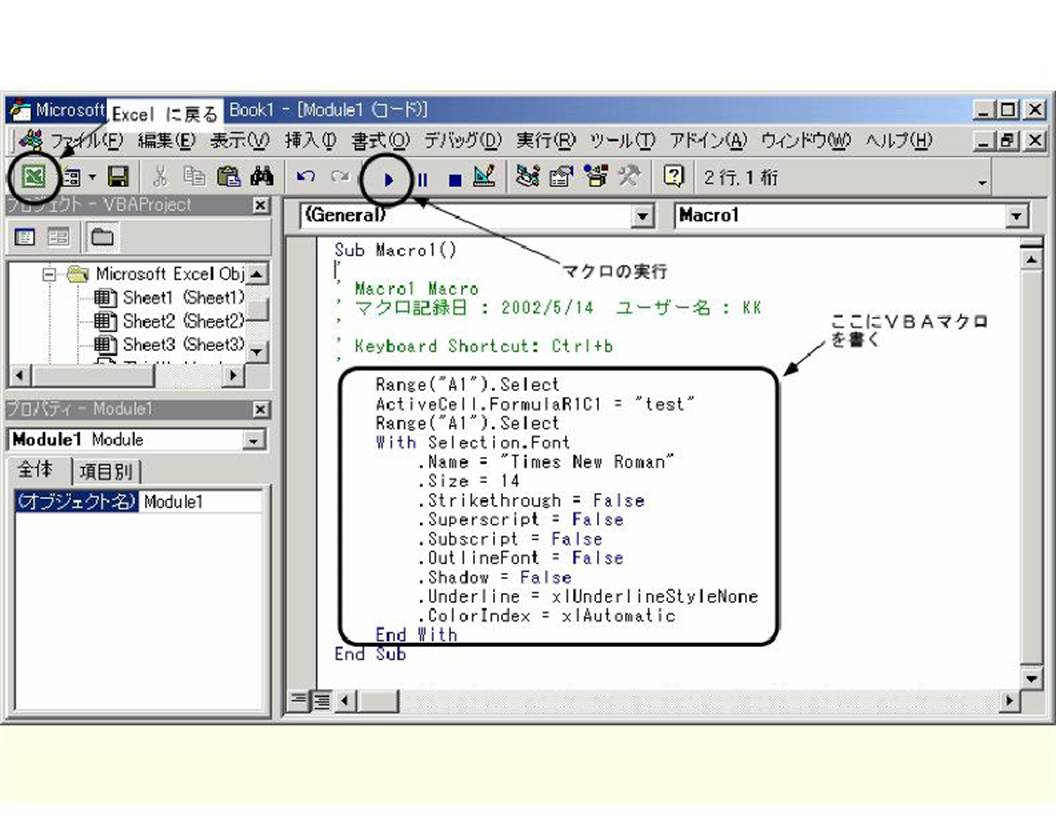Image resolution: width=1056 pixels, height=816 pixels.
Task: Select the 項目別 tab in Properties
Action: coord(108,471)
